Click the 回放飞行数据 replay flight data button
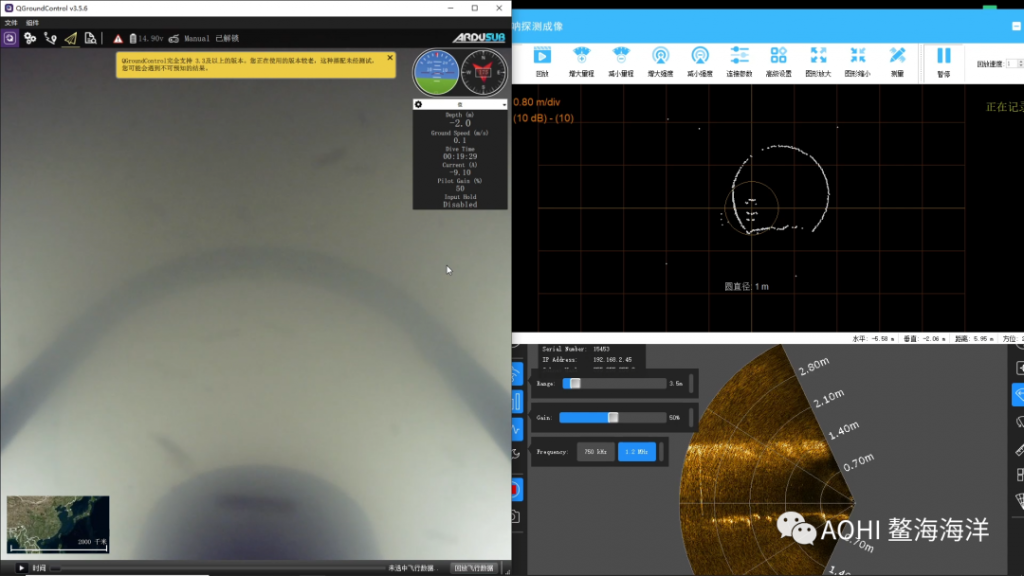 (x=474, y=568)
